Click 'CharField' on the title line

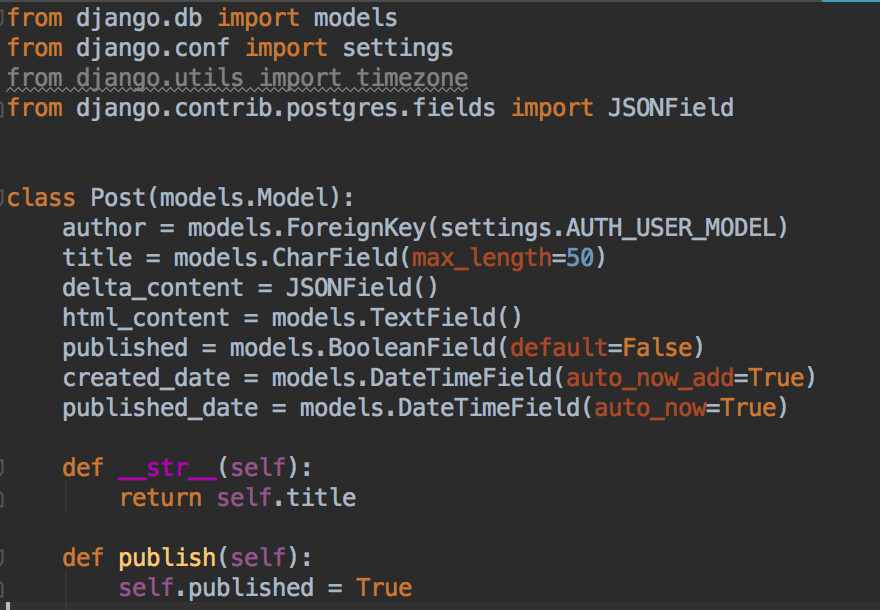click(x=334, y=258)
